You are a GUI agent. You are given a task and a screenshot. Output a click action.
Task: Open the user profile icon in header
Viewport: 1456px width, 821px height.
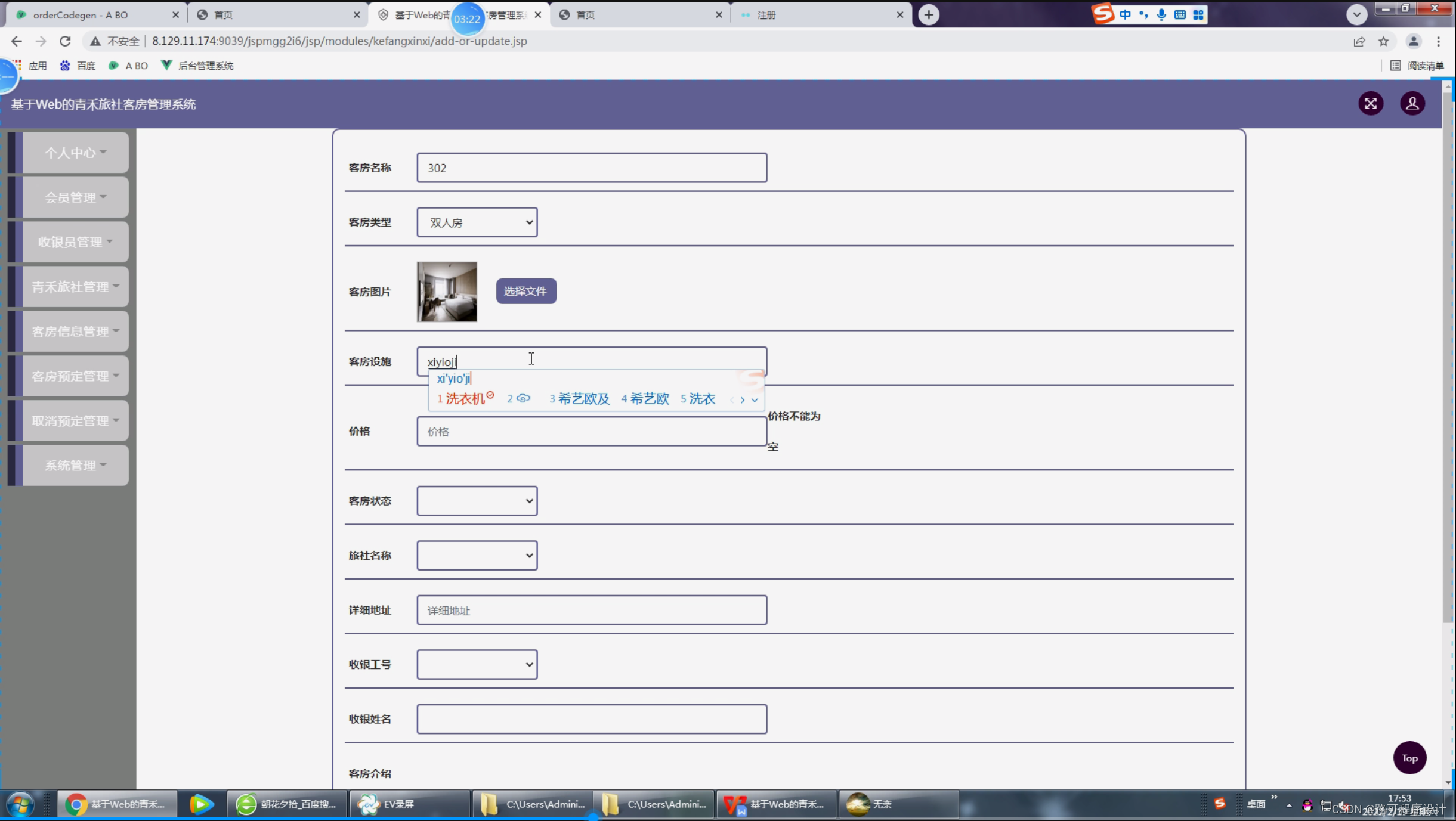tap(1412, 104)
